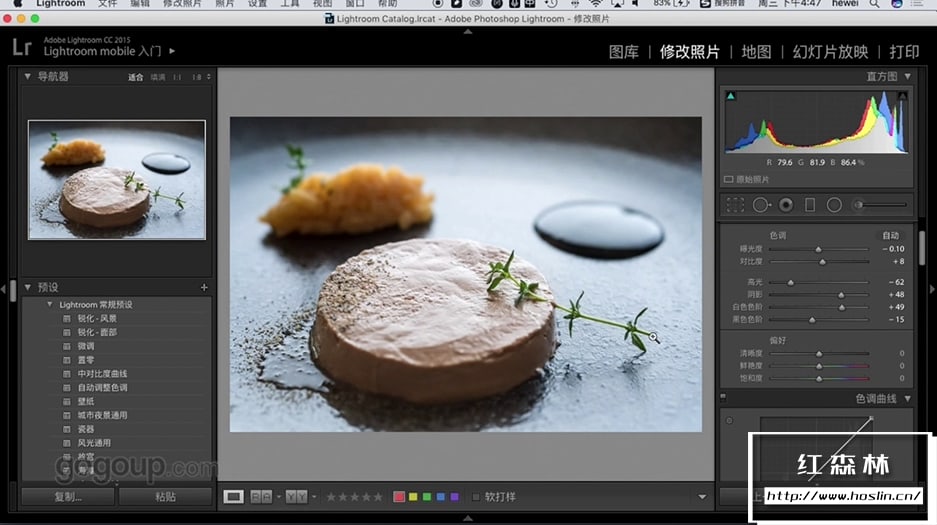Viewport: 937px width, 525px height.
Task: Open Spotlight search in menu bar
Action: [x=874, y=4]
